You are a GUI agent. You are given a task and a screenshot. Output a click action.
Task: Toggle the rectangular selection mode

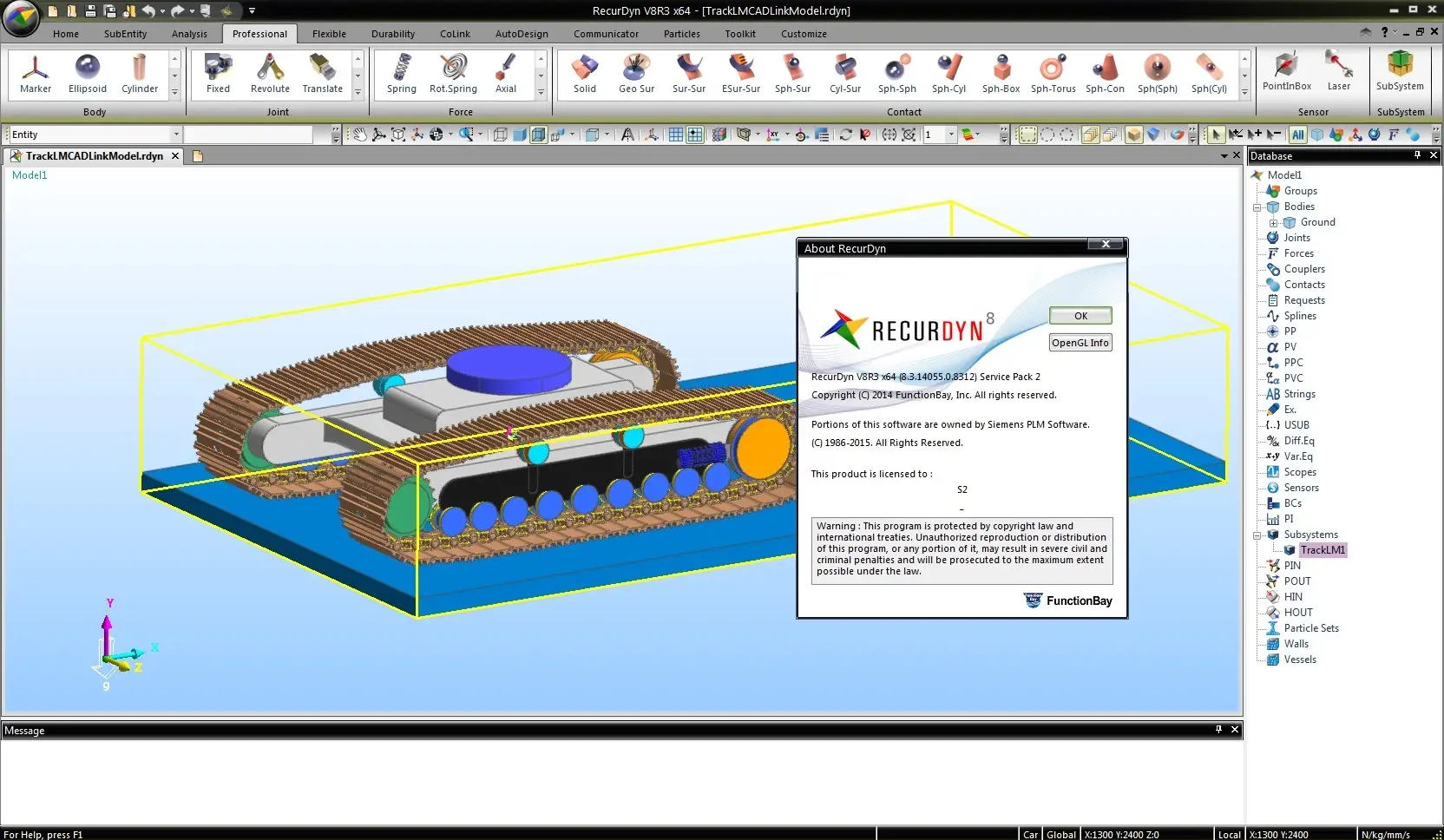[x=1027, y=135]
